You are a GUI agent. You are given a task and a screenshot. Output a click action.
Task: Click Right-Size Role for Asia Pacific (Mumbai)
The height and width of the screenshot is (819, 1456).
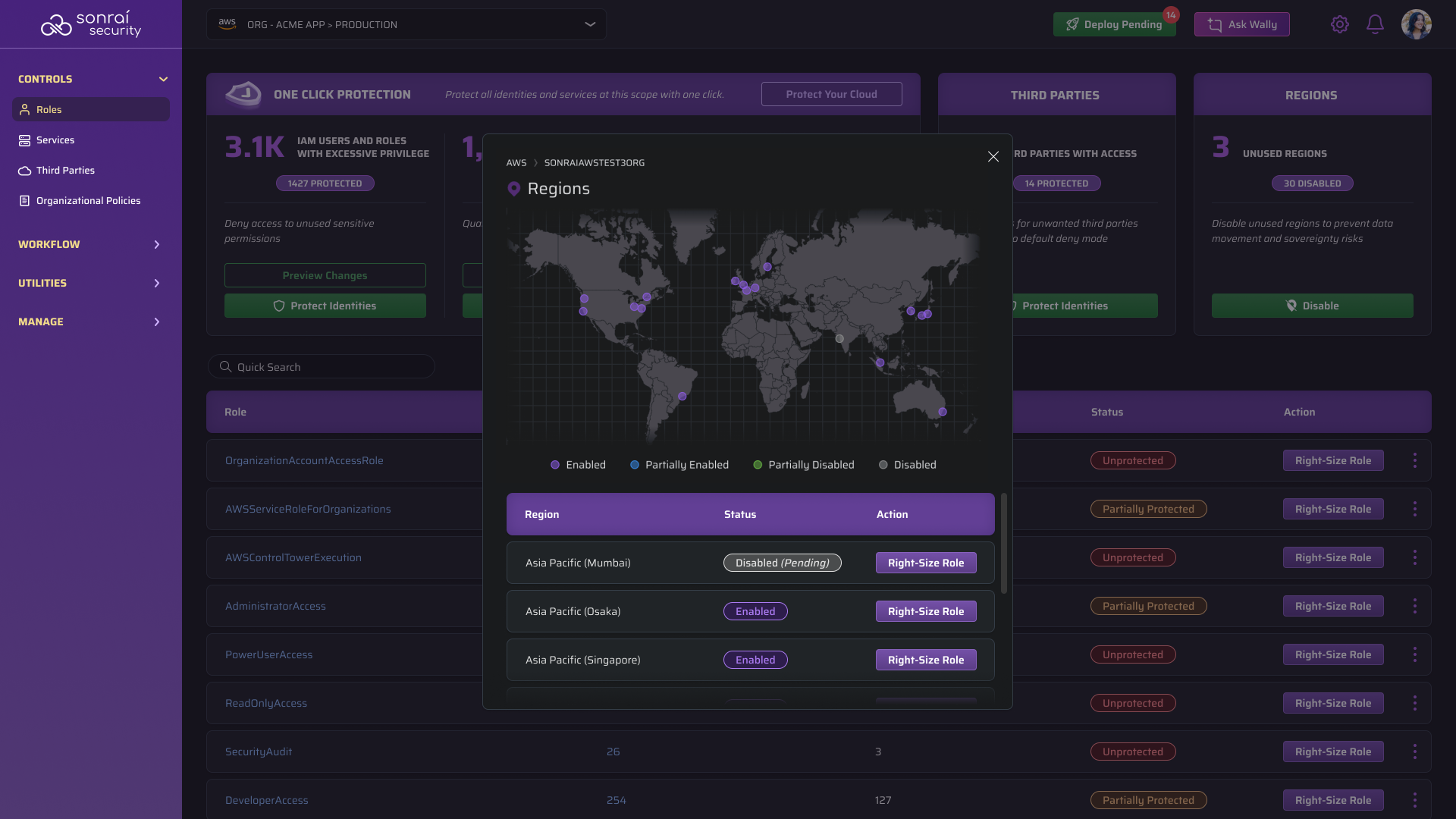point(926,563)
